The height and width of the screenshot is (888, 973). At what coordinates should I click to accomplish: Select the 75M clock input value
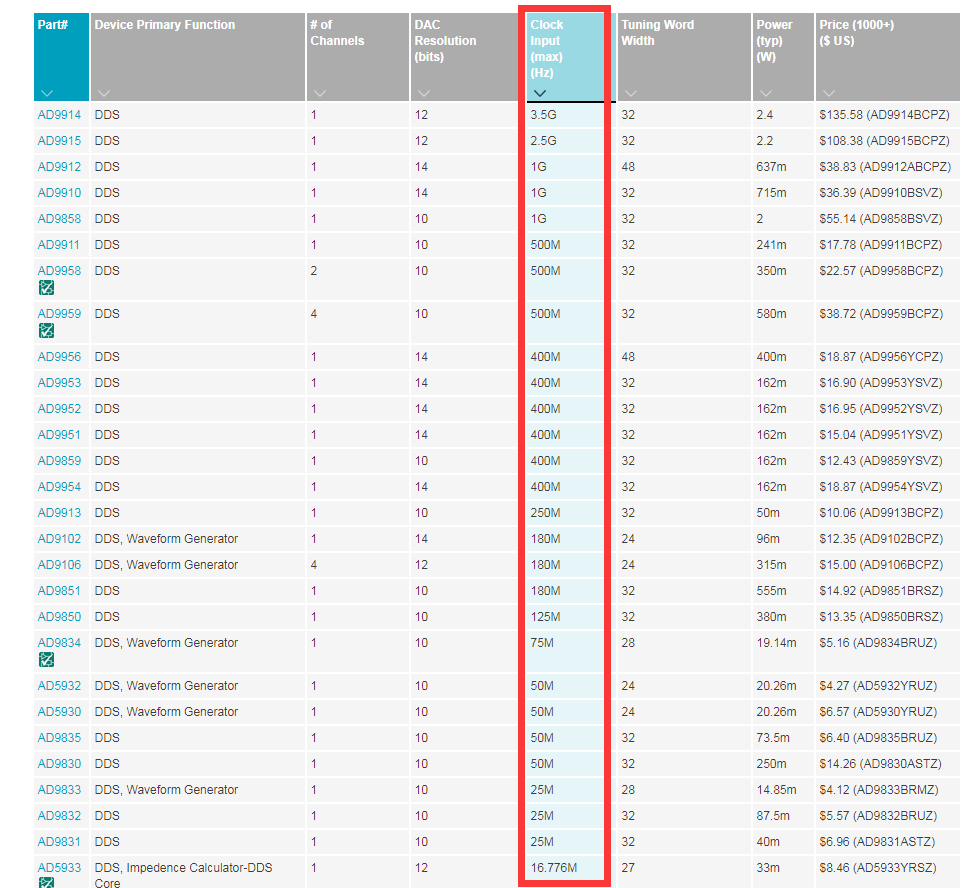[542, 644]
